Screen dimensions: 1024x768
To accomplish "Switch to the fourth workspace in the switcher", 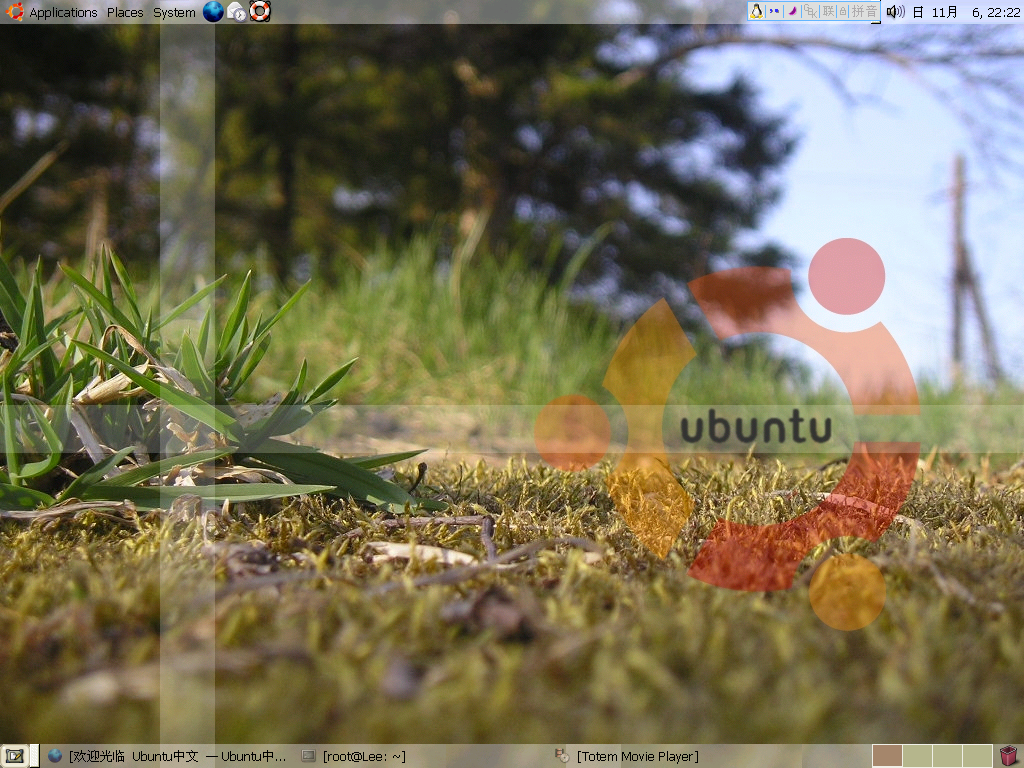I will [978, 756].
